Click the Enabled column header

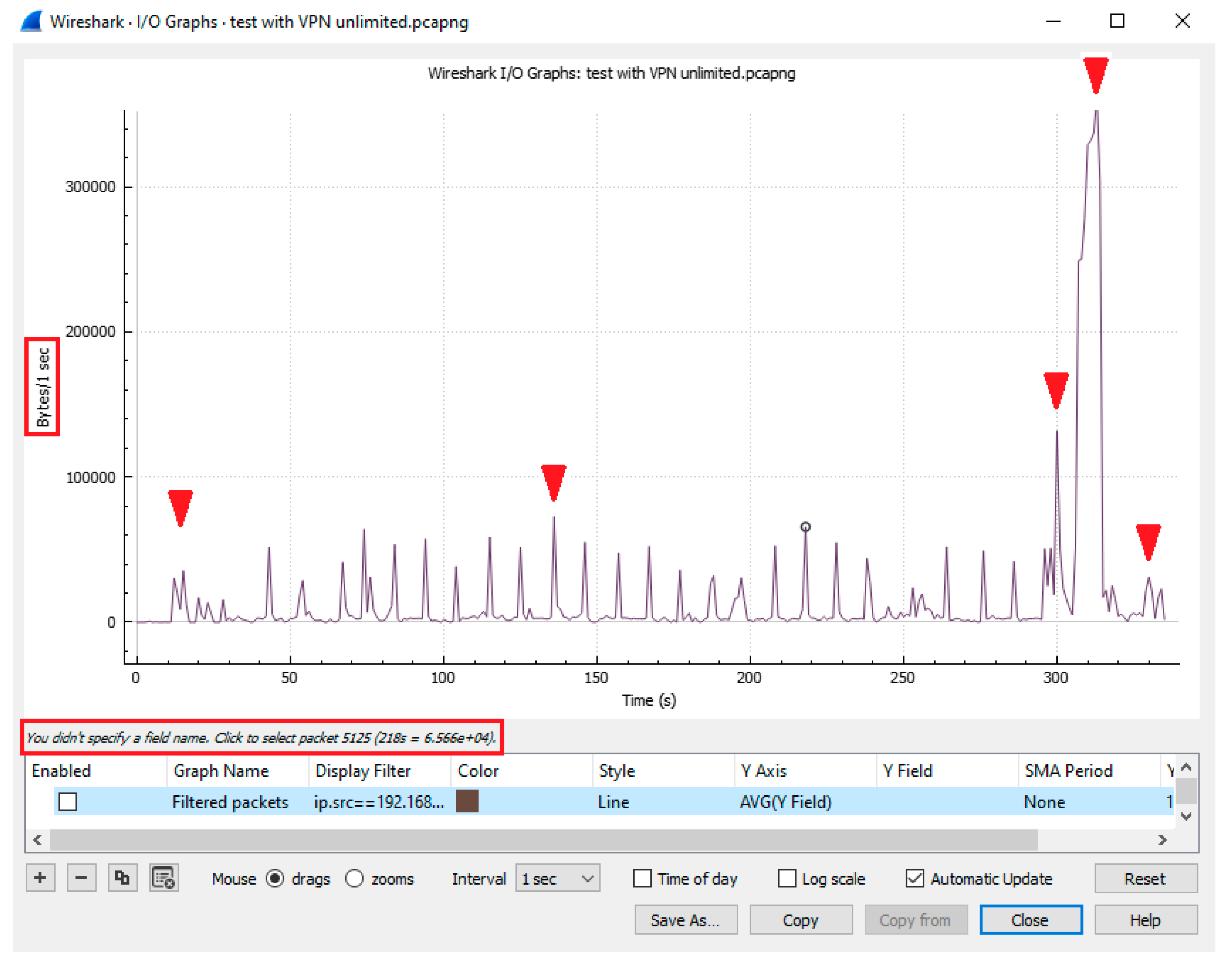[x=97, y=771]
